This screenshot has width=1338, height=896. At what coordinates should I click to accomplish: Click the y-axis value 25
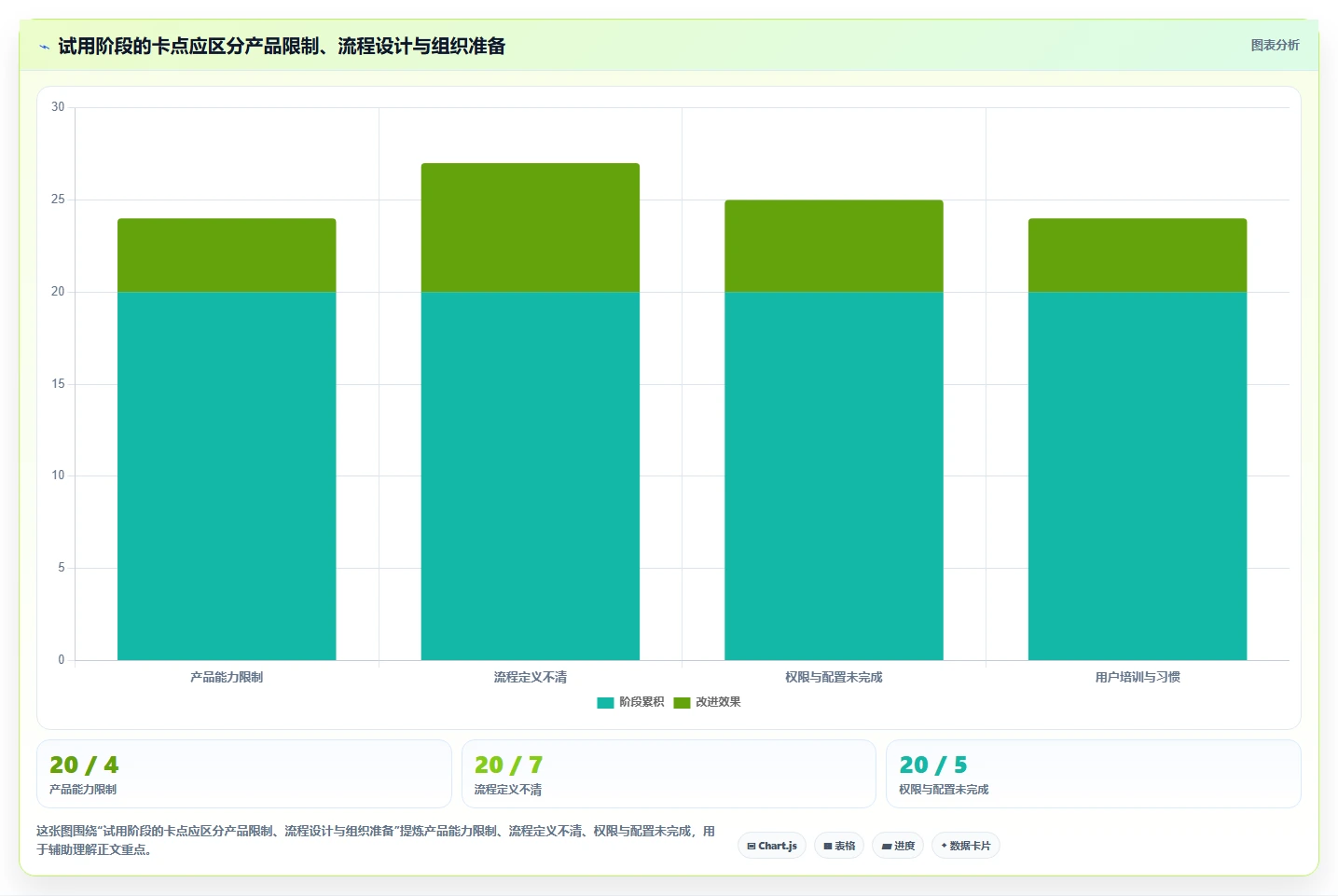(58, 200)
